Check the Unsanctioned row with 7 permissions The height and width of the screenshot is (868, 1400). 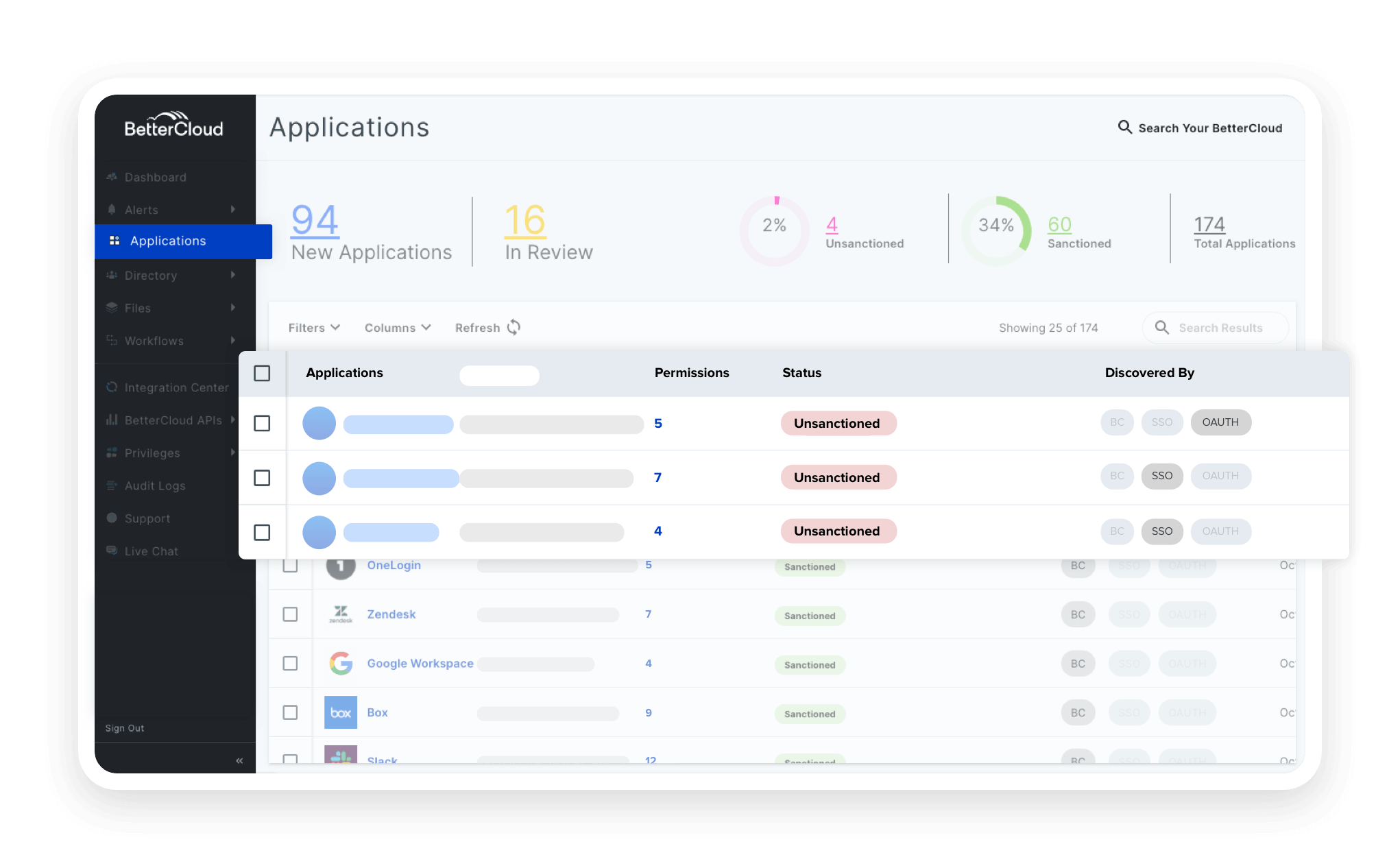click(x=262, y=477)
